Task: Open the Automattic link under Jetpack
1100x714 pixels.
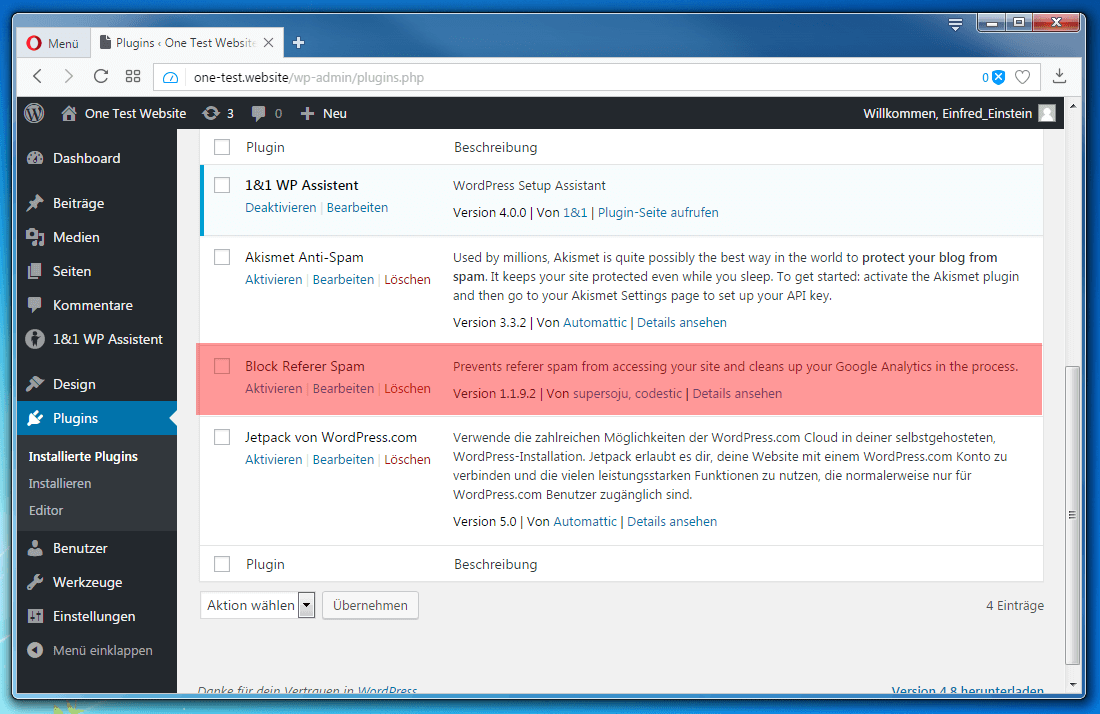Action: tap(585, 522)
